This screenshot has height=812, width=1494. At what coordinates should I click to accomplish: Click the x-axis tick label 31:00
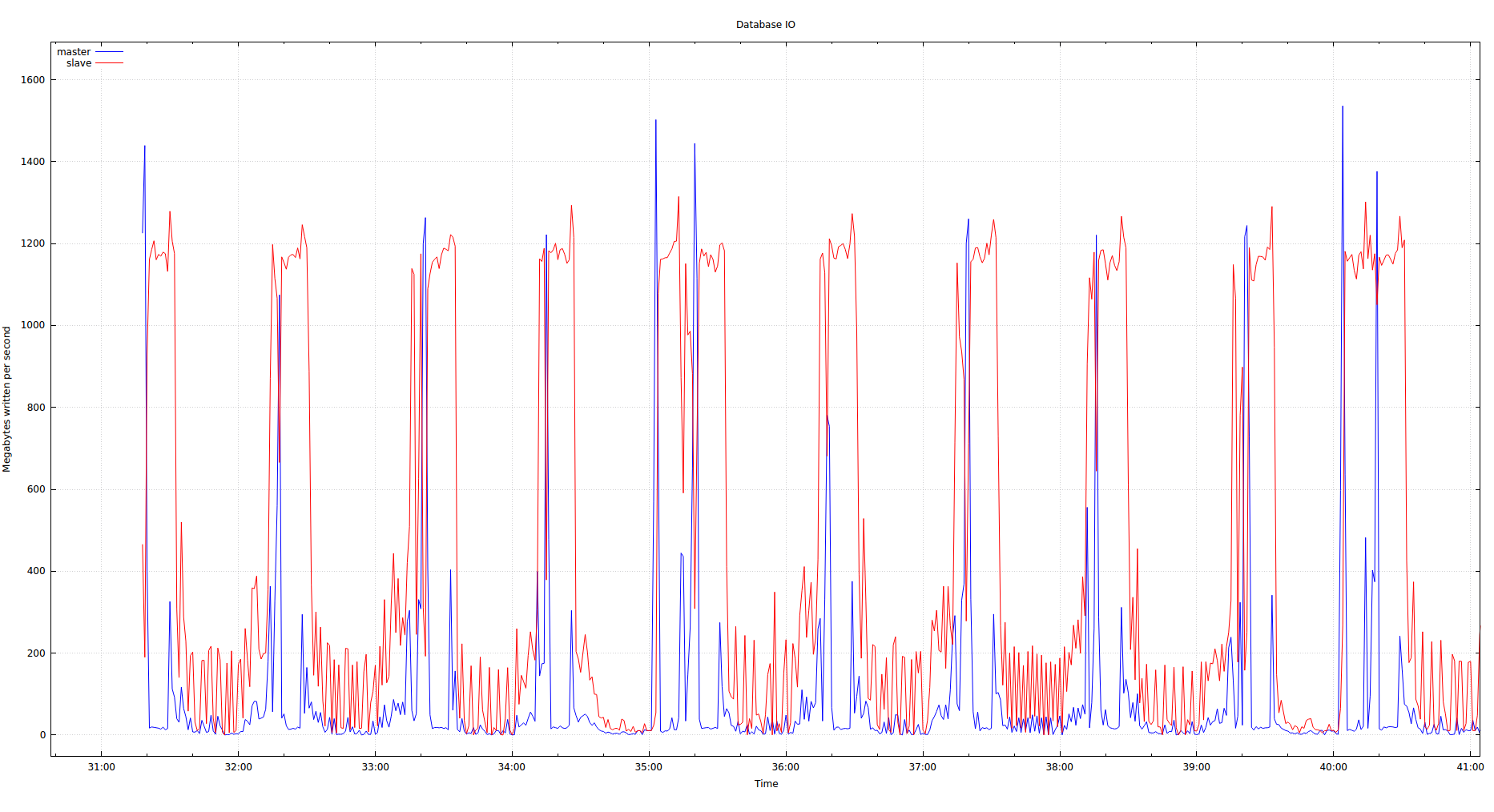pyautogui.click(x=101, y=767)
